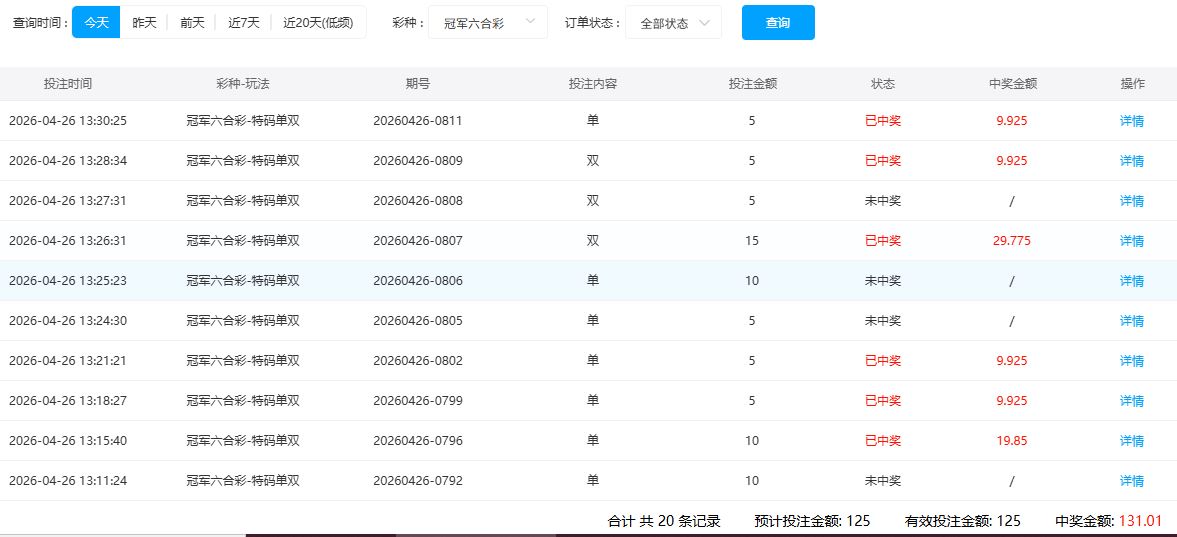Click the 有效投注金额: 125 summary

963,521
